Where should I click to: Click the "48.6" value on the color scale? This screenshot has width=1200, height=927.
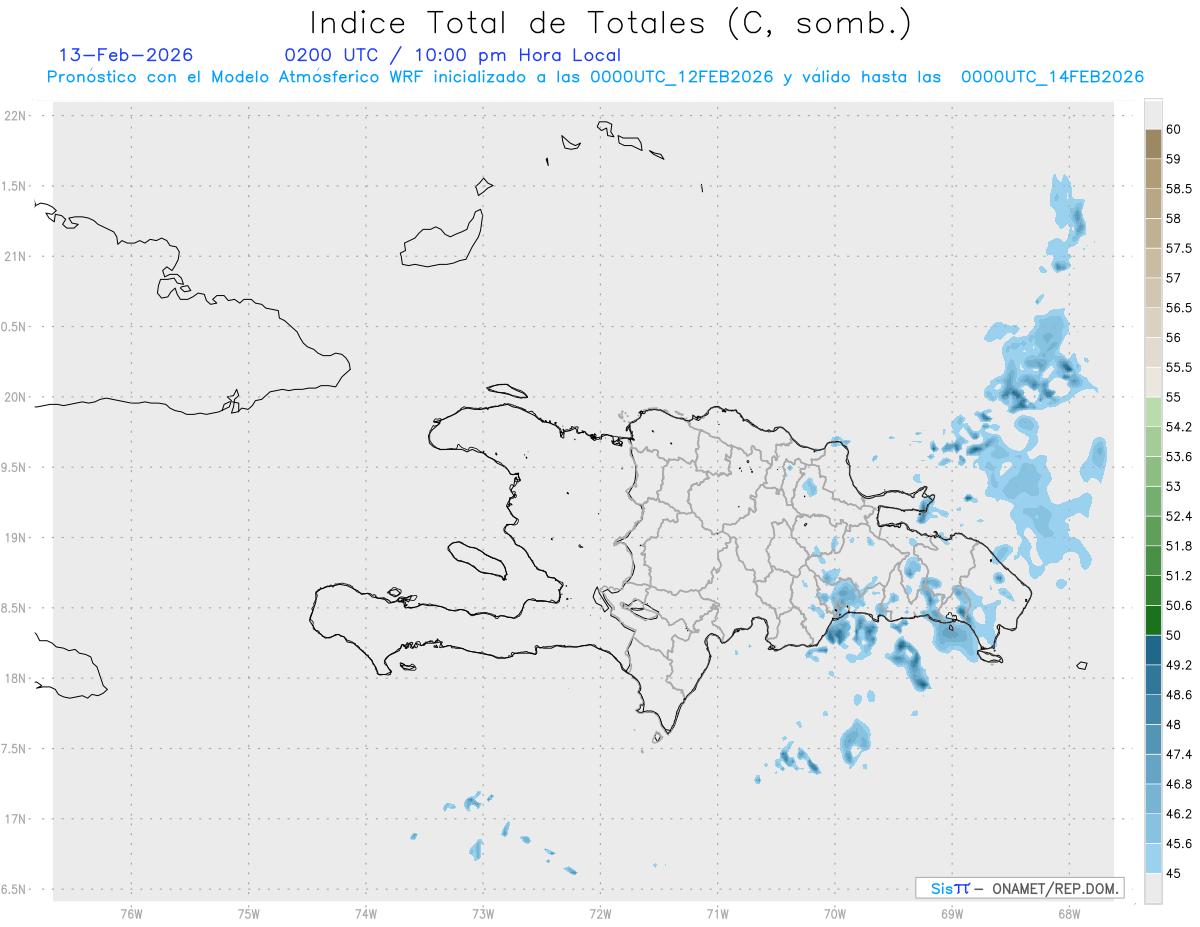pyautogui.click(x=1179, y=694)
